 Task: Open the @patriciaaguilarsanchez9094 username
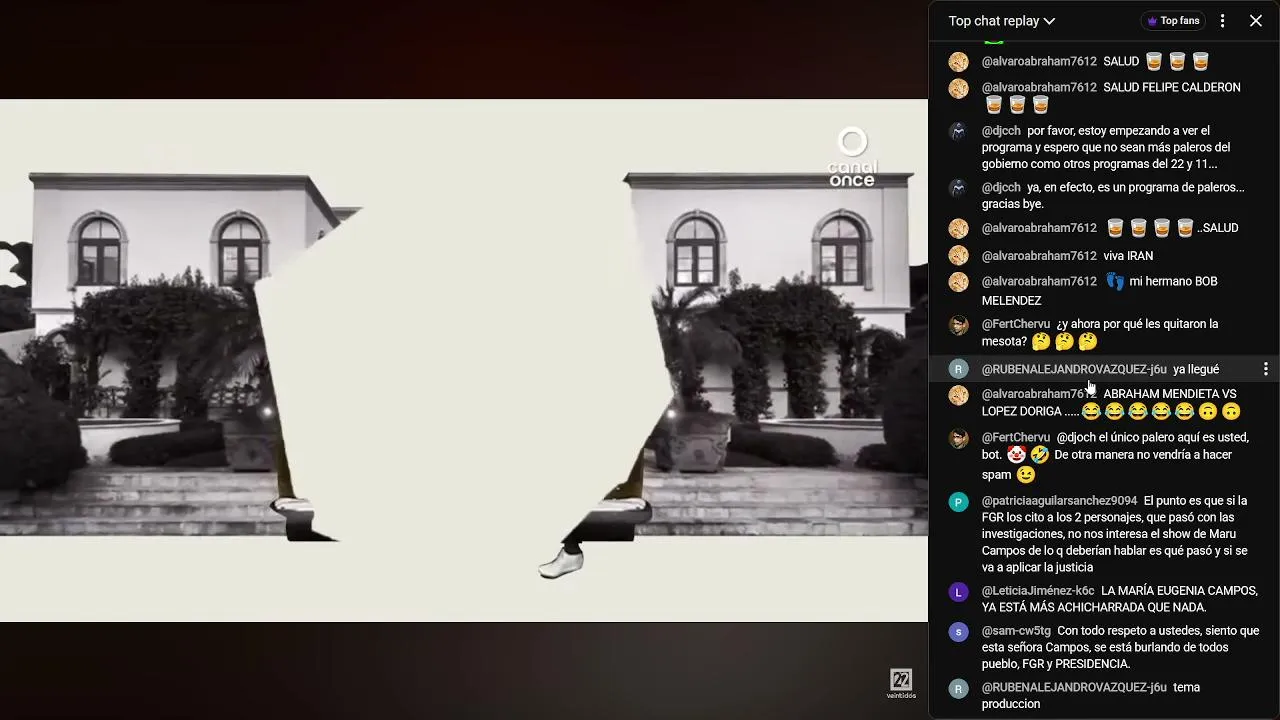click(1059, 501)
